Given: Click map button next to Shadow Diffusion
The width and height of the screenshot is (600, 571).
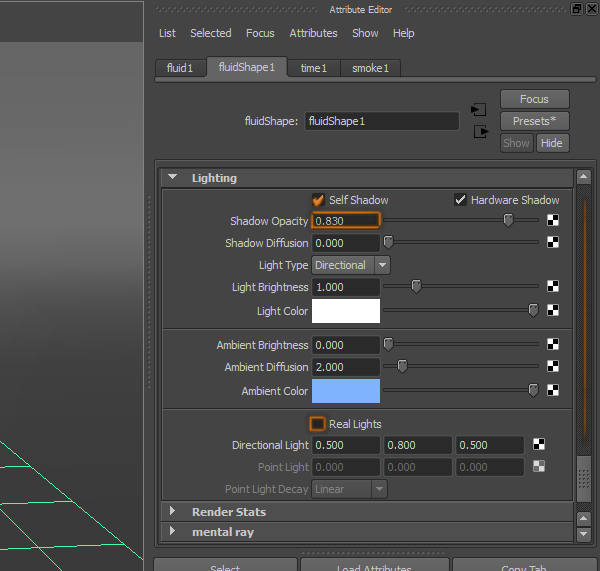Looking at the screenshot, I should [553, 242].
